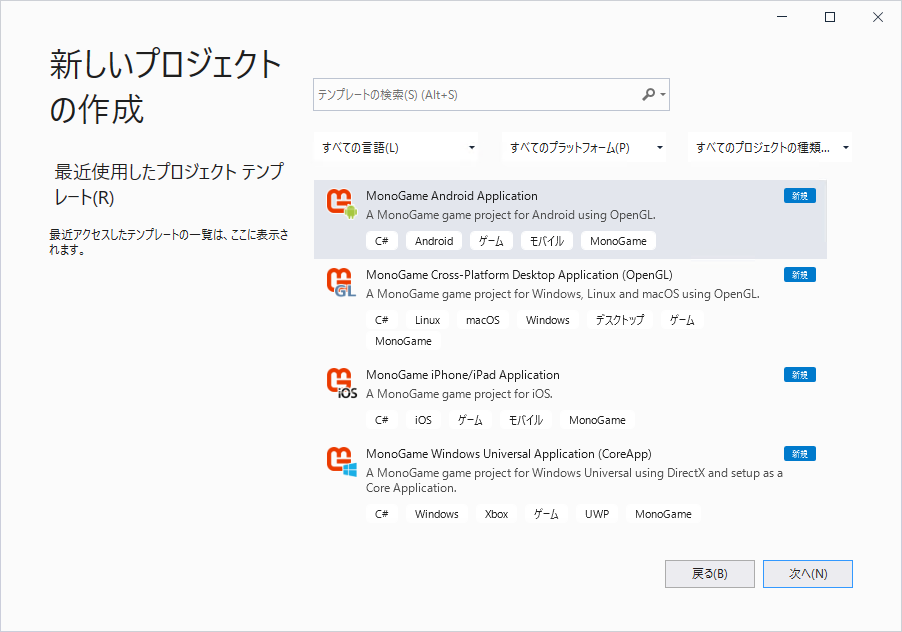Click the C# tag in OpenGL template
902x632 pixels.
point(381,320)
